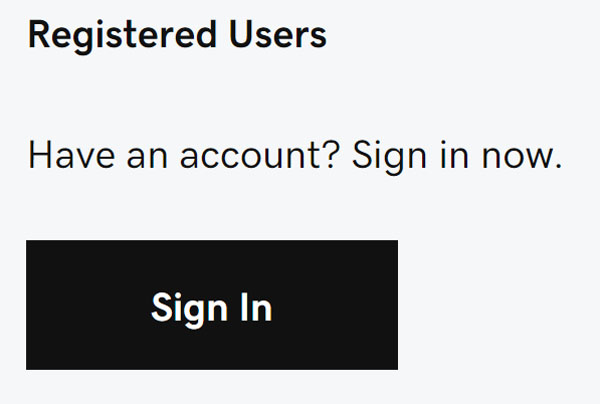Log in using the Sign In button
The height and width of the screenshot is (404, 600).
click(x=212, y=305)
